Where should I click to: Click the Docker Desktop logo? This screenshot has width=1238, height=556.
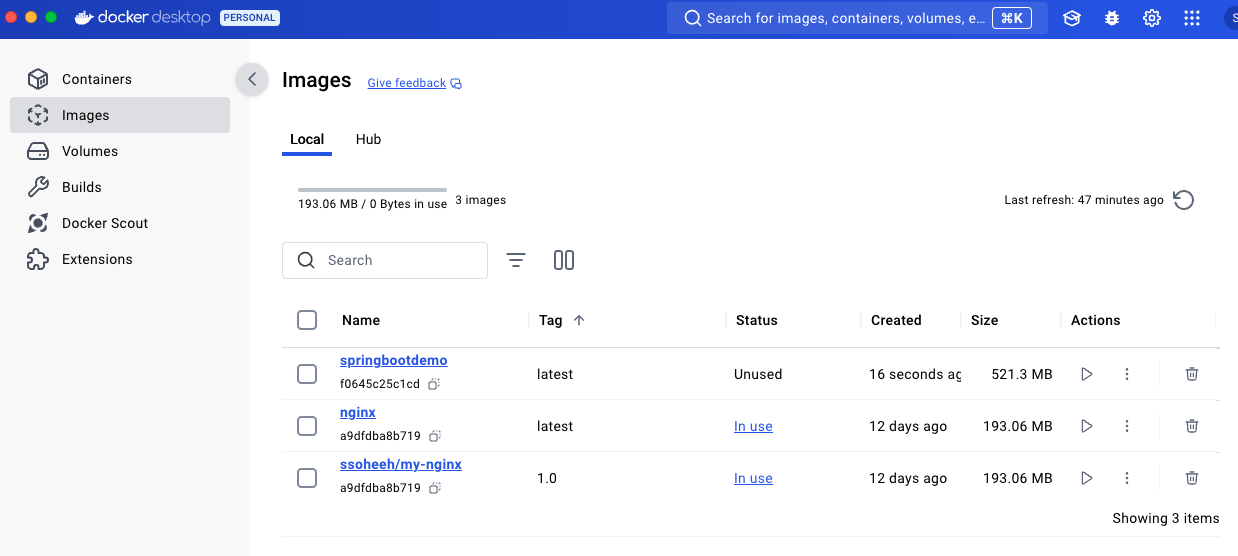pos(143,18)
